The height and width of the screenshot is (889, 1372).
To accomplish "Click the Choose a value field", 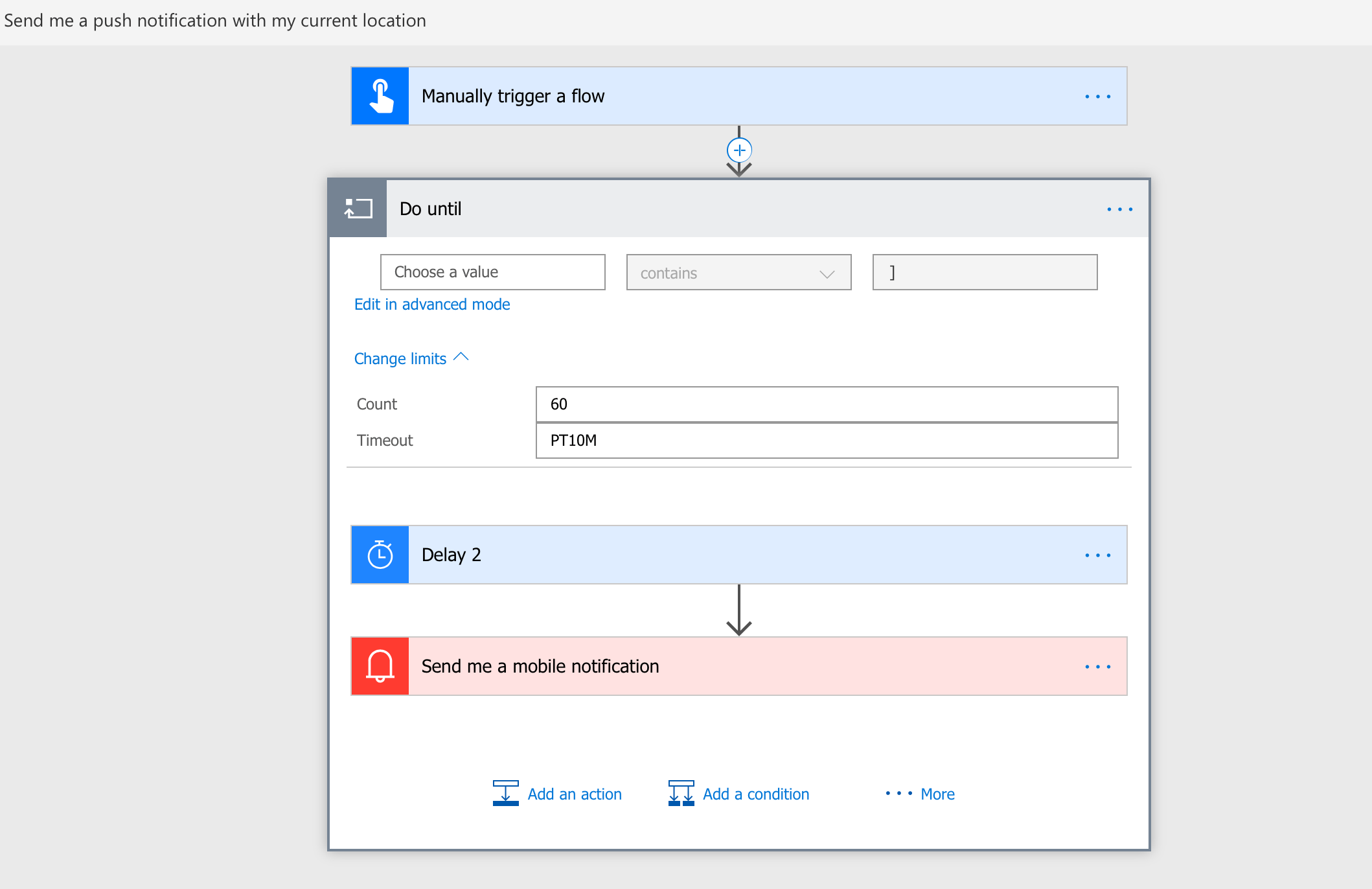I will point(492,272).
